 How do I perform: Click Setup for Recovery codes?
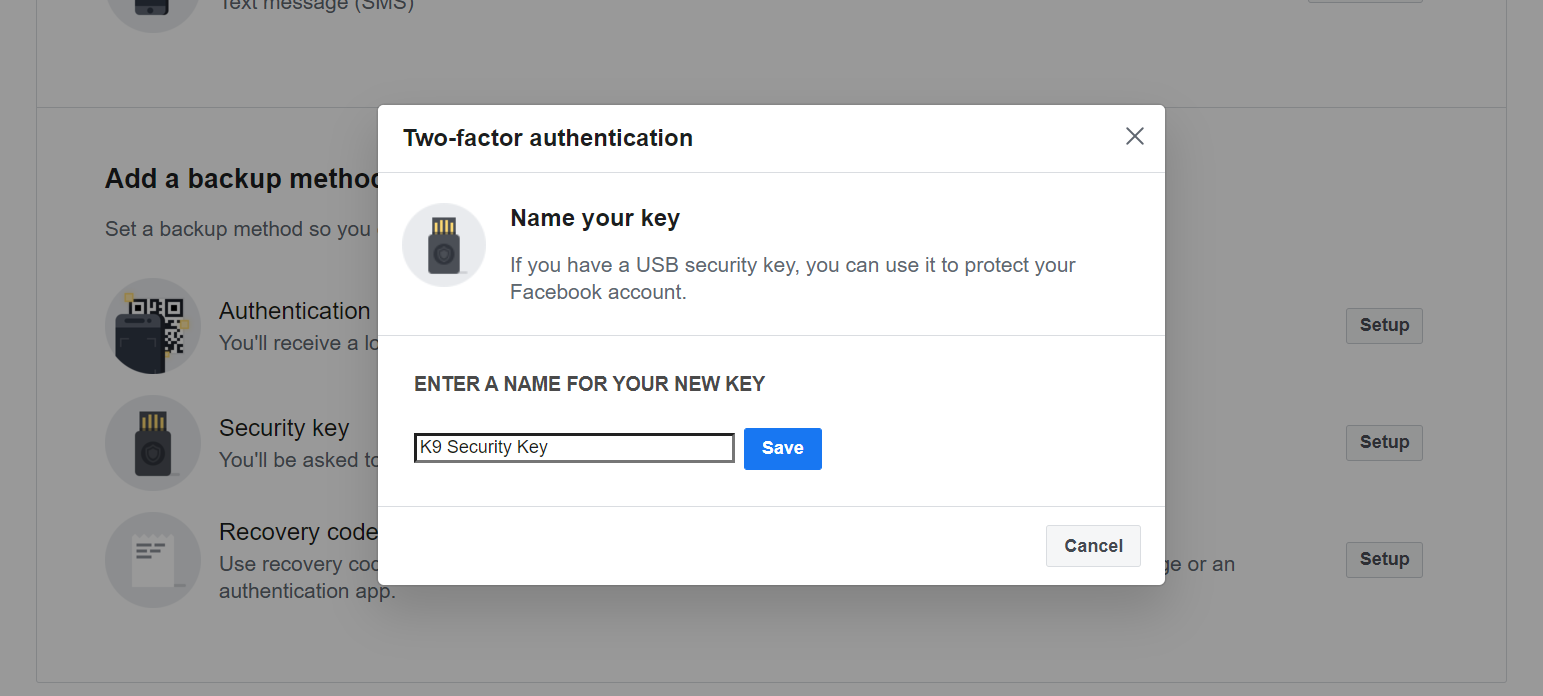tap(1384, 560)
